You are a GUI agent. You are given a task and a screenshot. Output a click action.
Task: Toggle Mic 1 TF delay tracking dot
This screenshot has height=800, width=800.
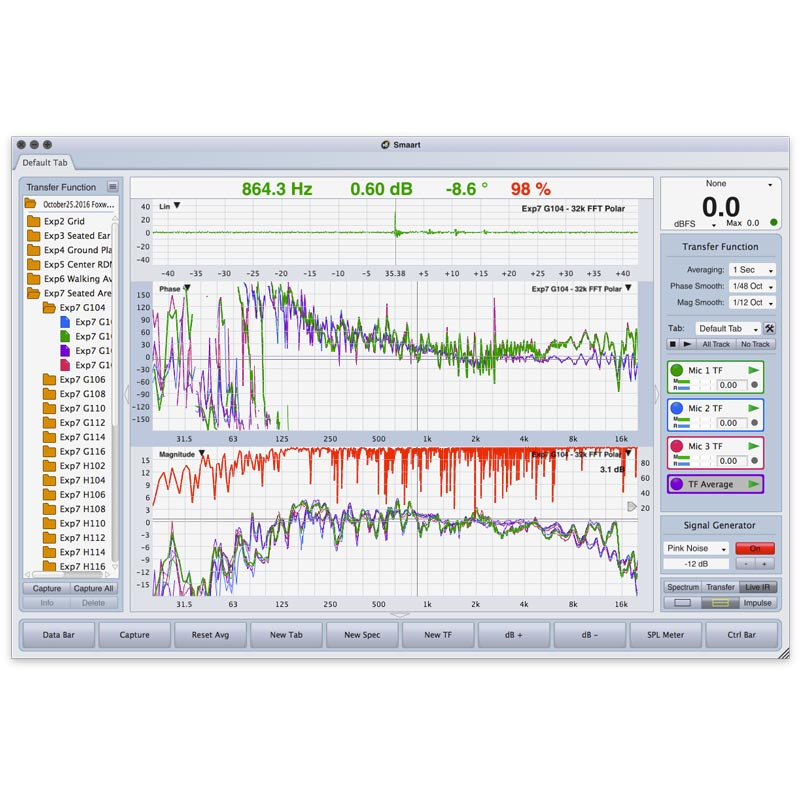click(x=754, y=385)
